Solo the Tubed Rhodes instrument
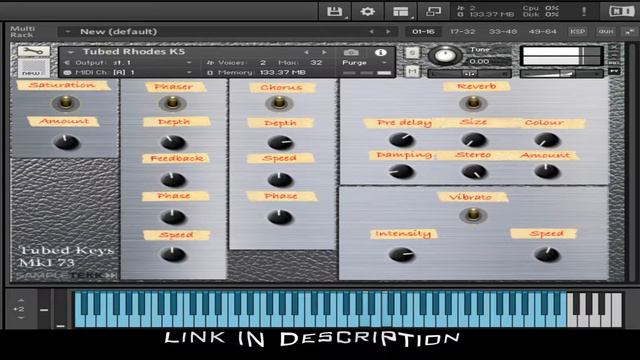Screen dimensions: 640x360 [412, 53]
